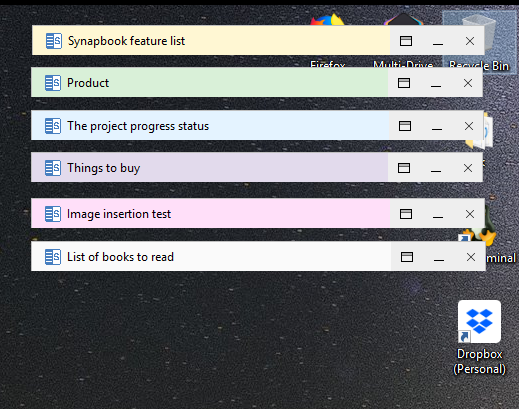Minimize the 'Product' note

click(436, 86)
